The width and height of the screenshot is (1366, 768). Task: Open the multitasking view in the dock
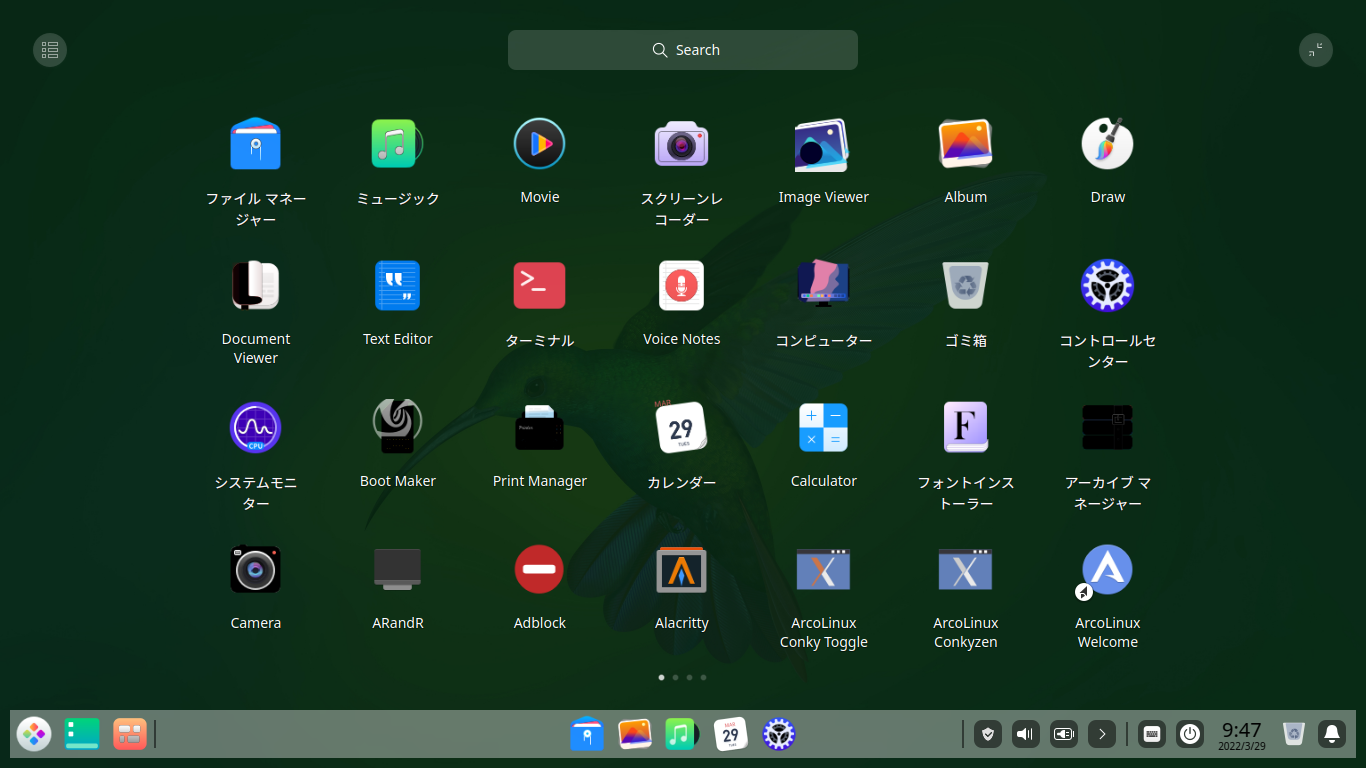pos(130,734)
